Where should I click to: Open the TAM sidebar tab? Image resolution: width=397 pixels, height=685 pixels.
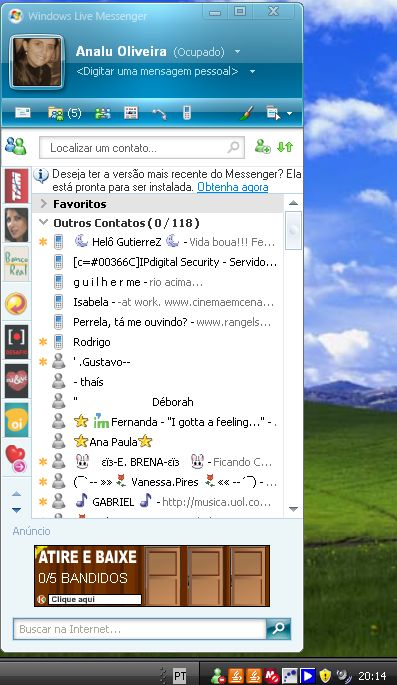[16, 186]
